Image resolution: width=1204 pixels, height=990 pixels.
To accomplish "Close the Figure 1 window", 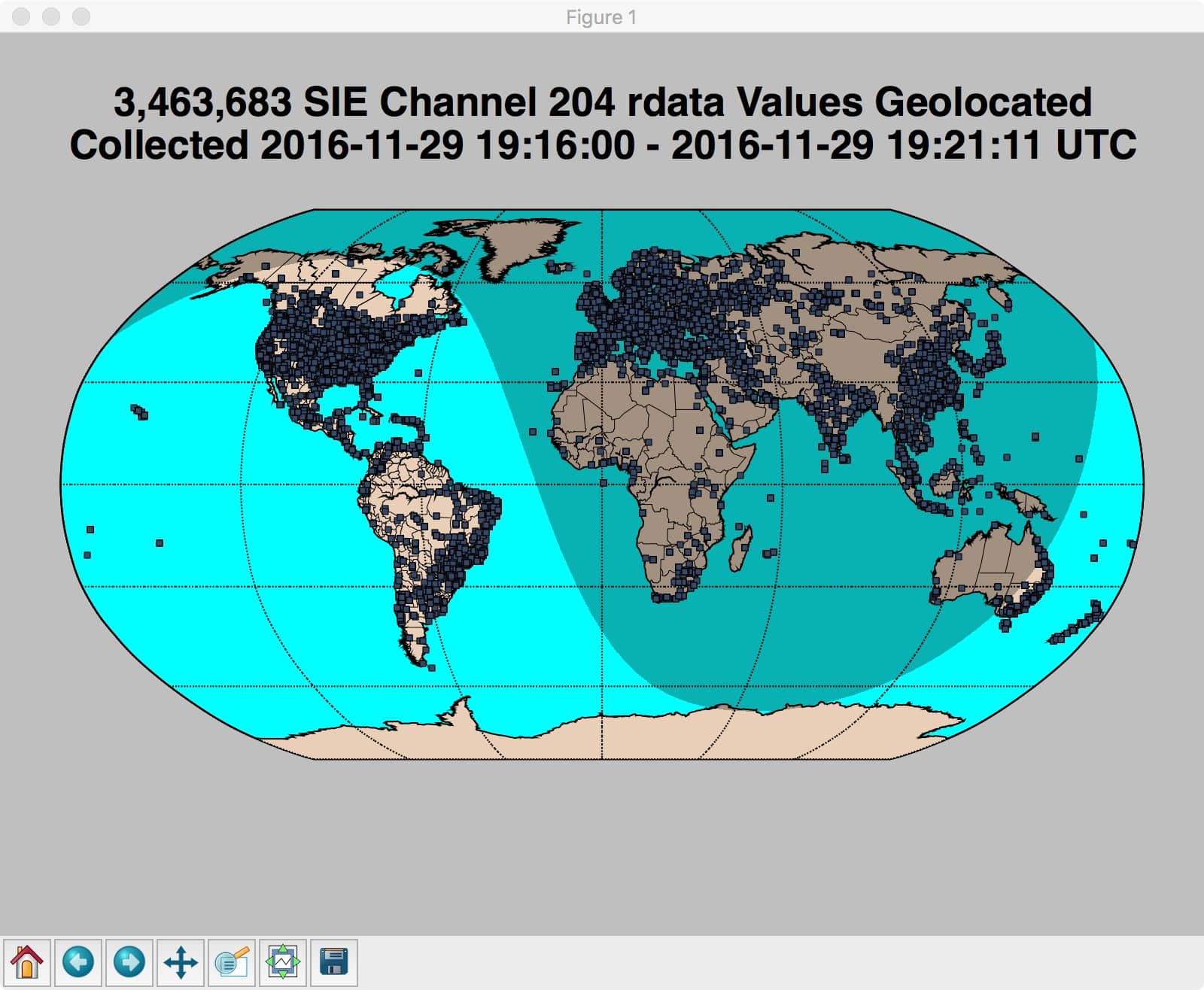I will coord(23,17).
